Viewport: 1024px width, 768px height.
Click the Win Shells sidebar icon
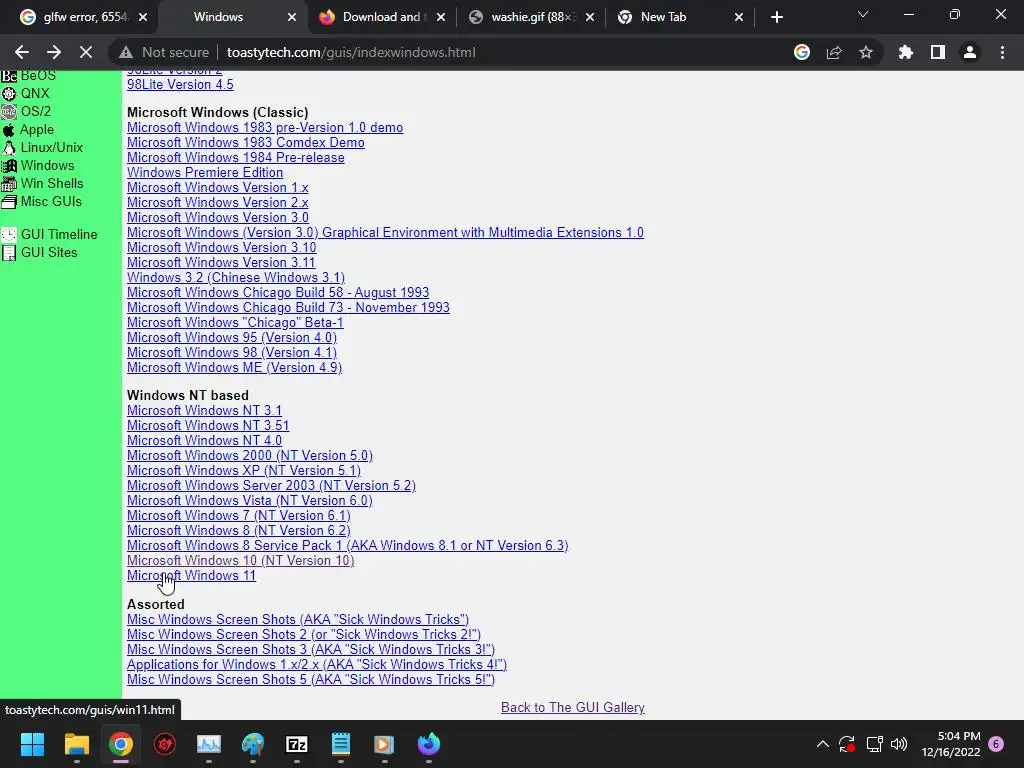tap(8, 184)
